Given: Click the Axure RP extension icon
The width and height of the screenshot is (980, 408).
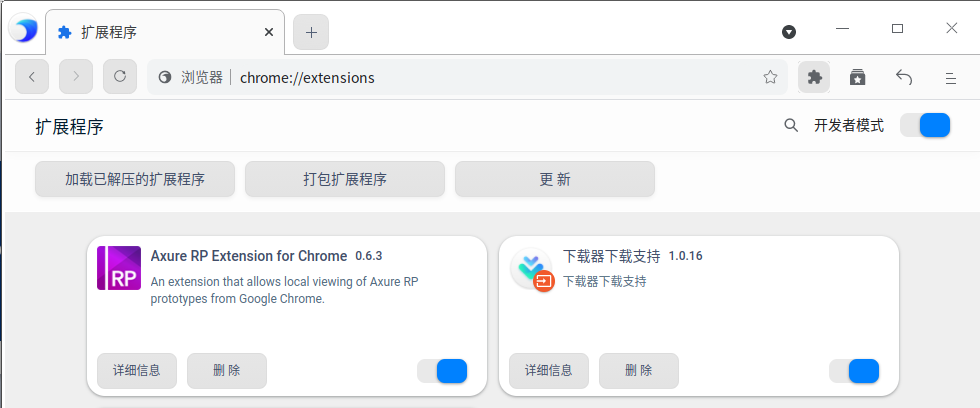Looking at the screenshot, I should pyautogui.click(x=118, y=268).
